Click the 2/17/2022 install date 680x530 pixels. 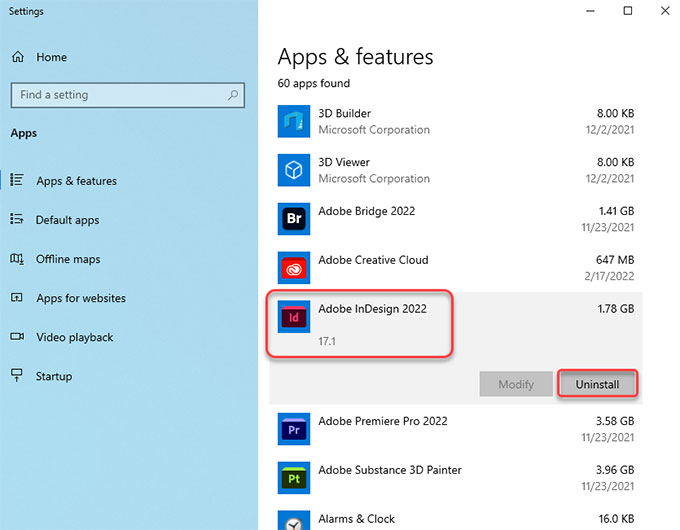(609, 276)
